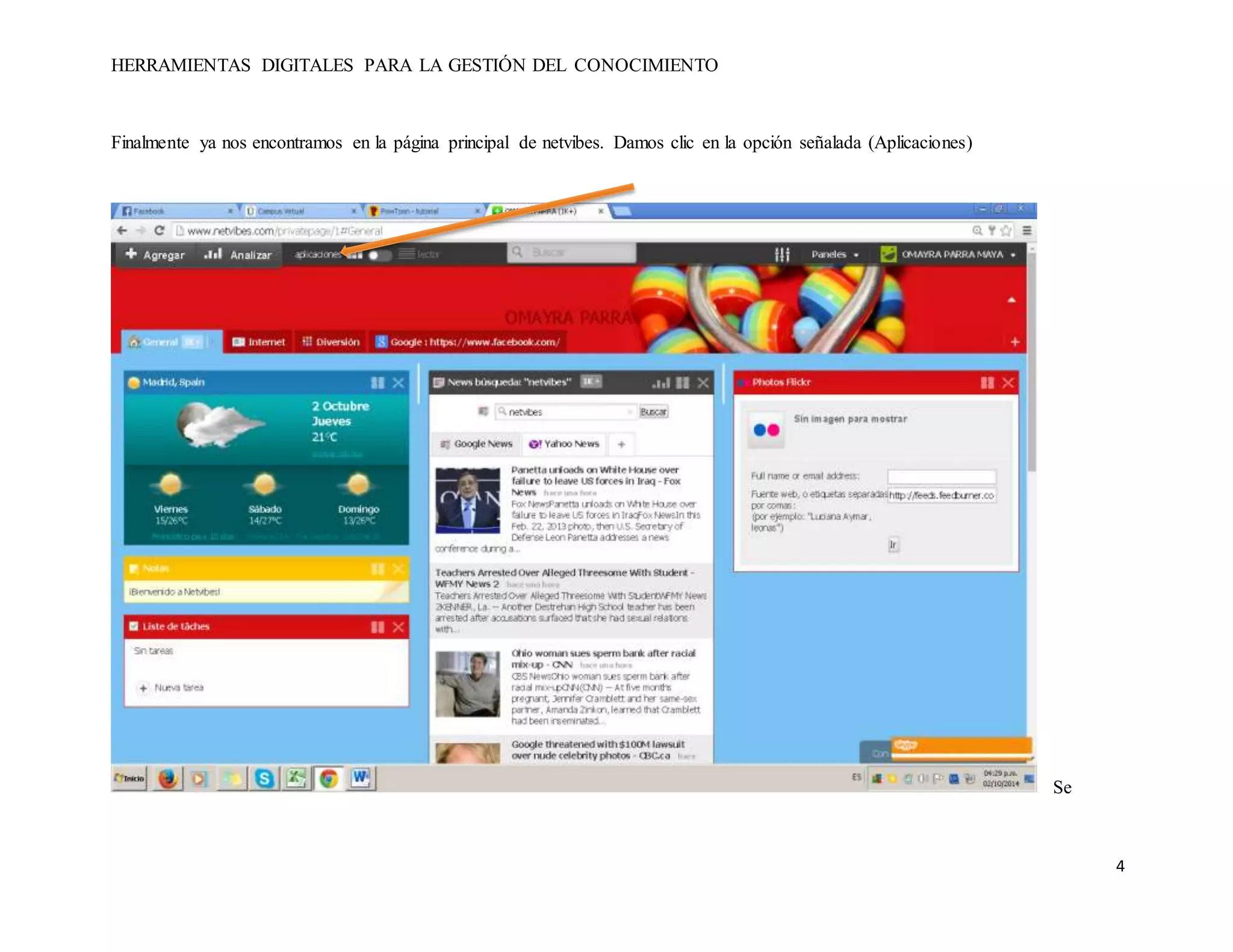Open News búsqueda widget stats icon
This screenshot has height=952, width=1233.
click(x=660, y=383)
